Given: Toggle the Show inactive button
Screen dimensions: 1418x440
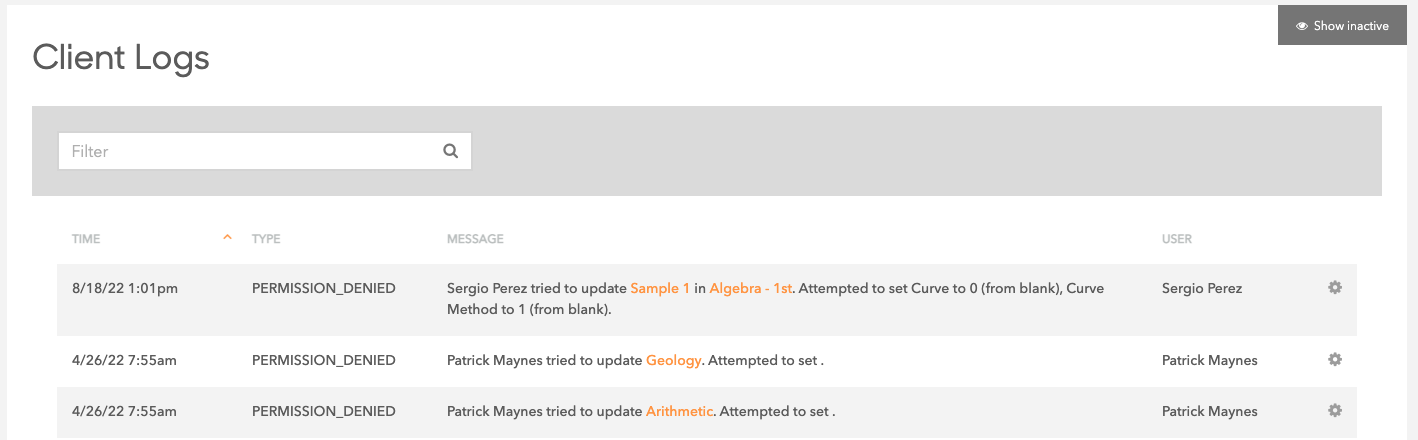Looking at the screenshot, I should coord(1341,26).
